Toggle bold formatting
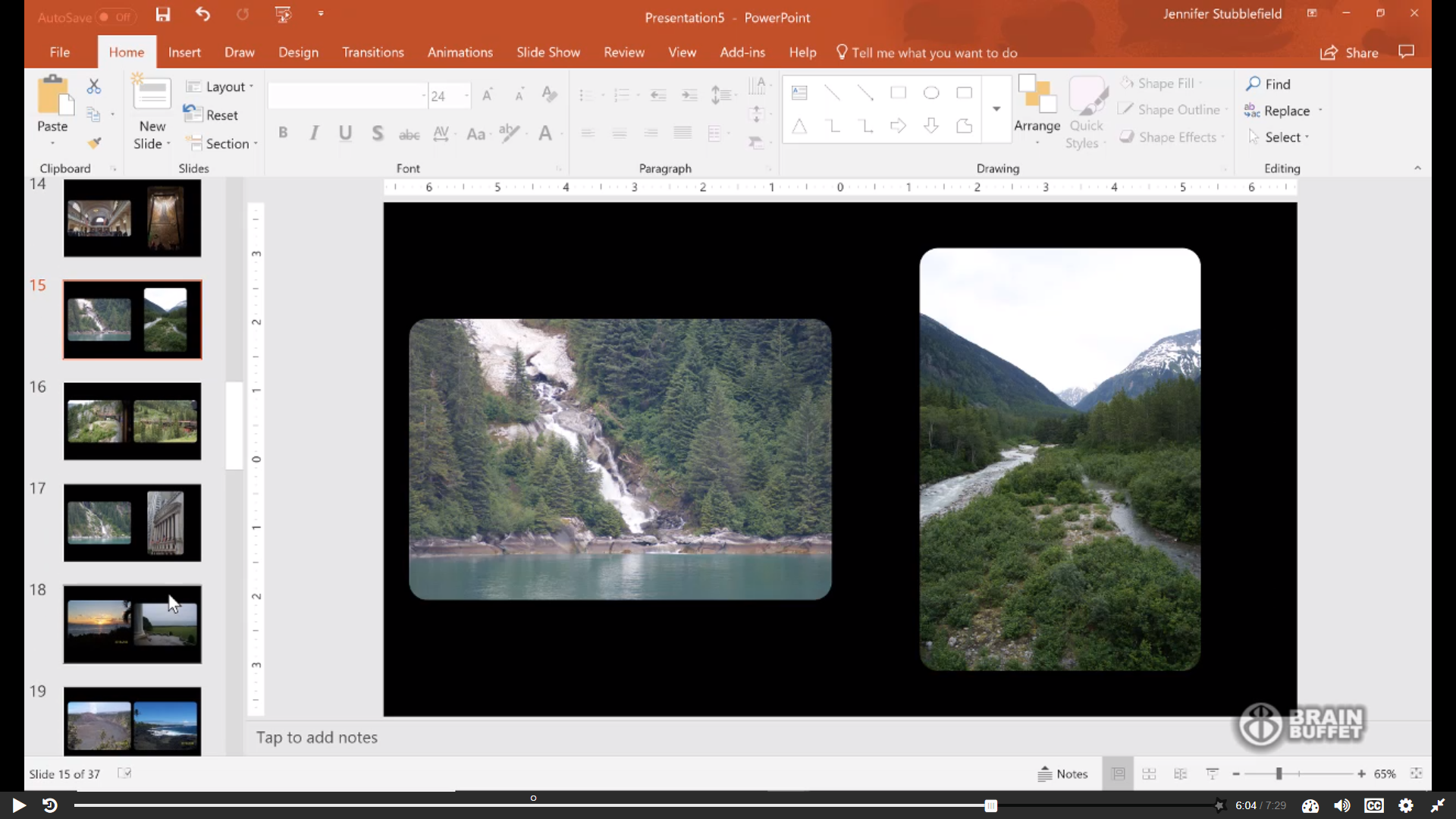Image resolution: width=1456 pixels, height=819 pixels. pyautogui.click(x=283, y=132)
